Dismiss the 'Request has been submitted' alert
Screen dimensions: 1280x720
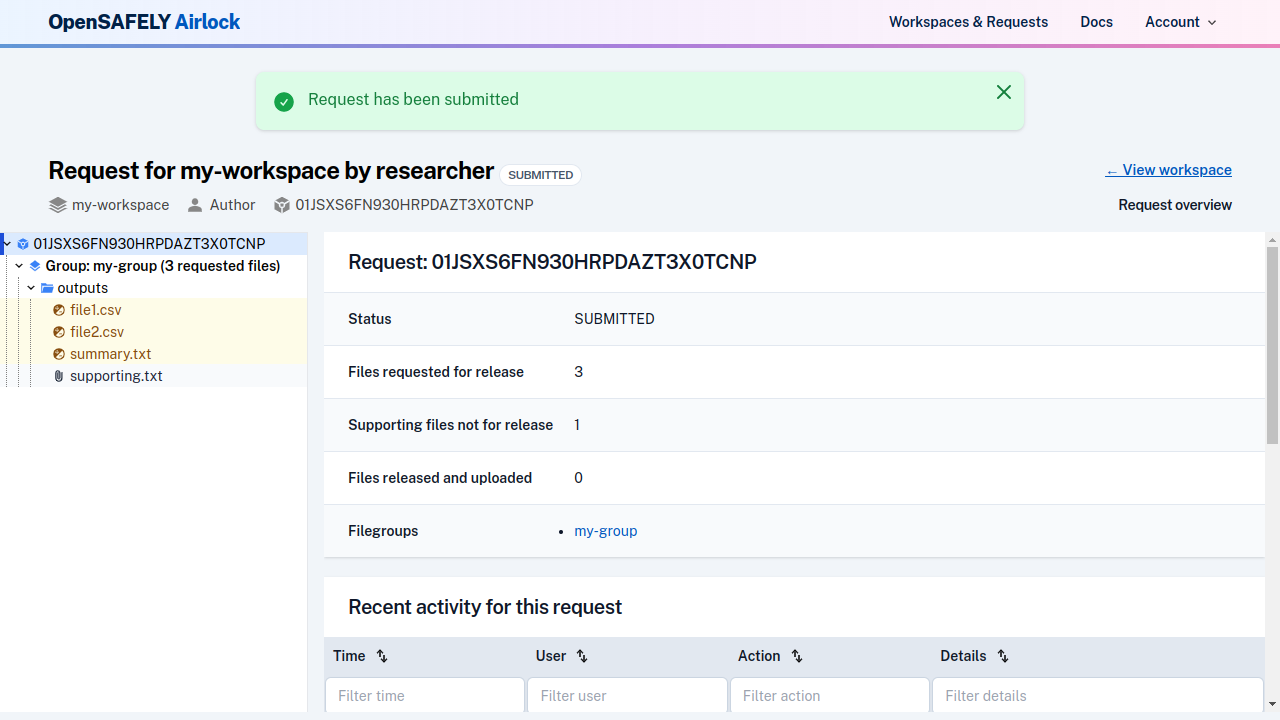click(x=1004, y=92)
